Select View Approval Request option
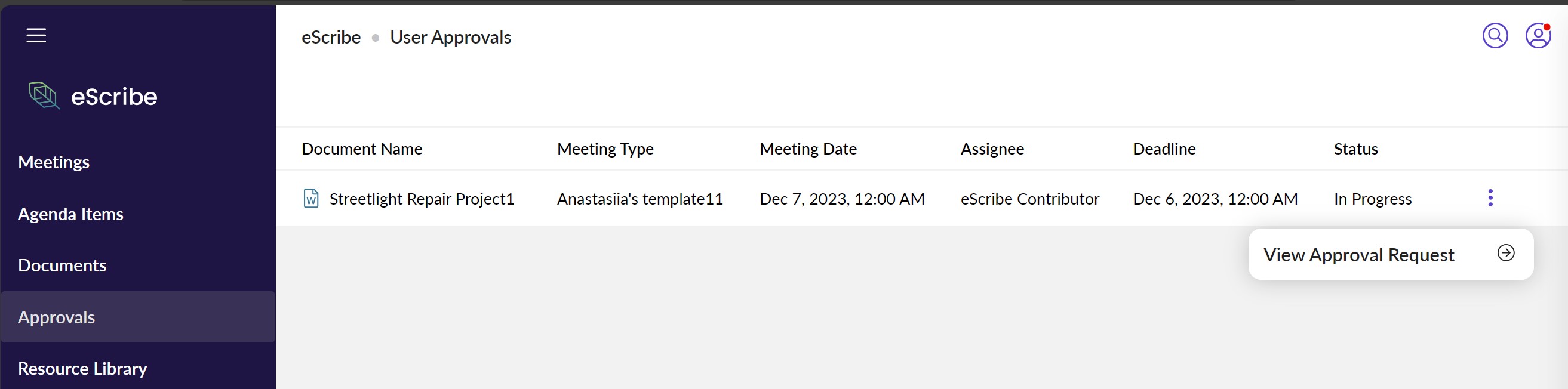 pos(1358,255)
